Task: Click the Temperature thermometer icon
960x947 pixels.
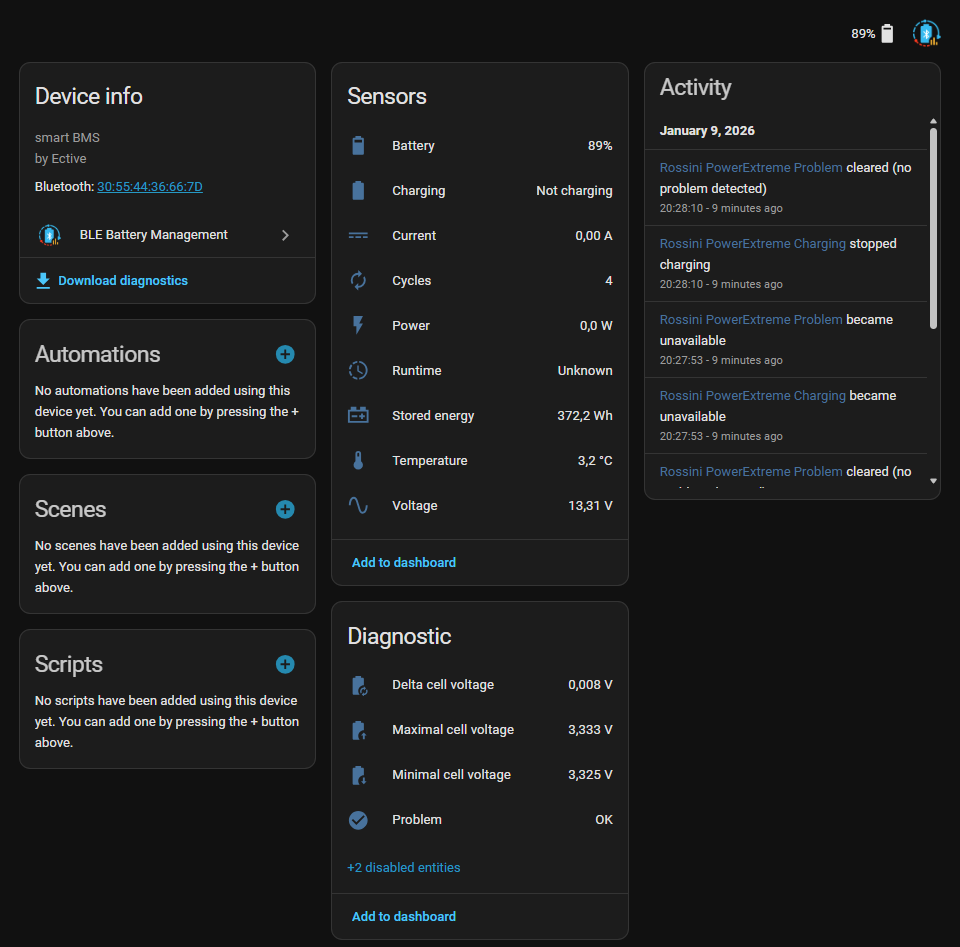Action: click(358, 461)
